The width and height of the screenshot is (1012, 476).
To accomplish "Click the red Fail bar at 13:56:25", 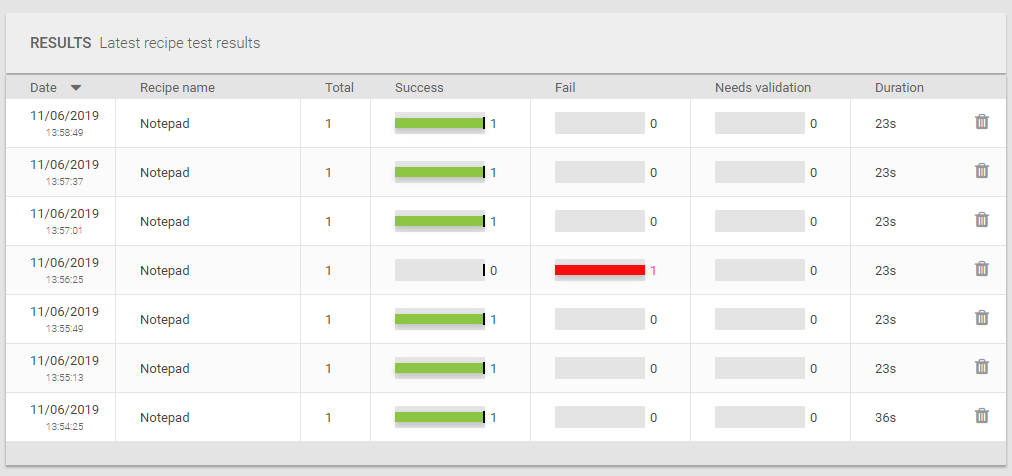I will [x=600, y=270].
